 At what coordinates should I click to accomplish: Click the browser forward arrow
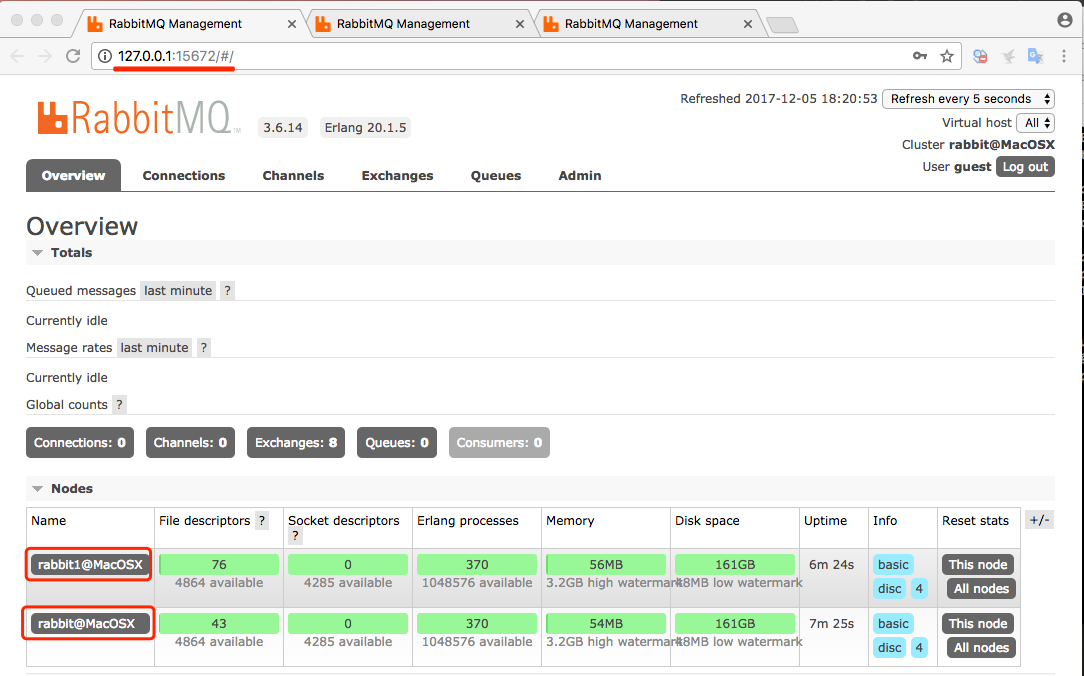pos(45,56)
